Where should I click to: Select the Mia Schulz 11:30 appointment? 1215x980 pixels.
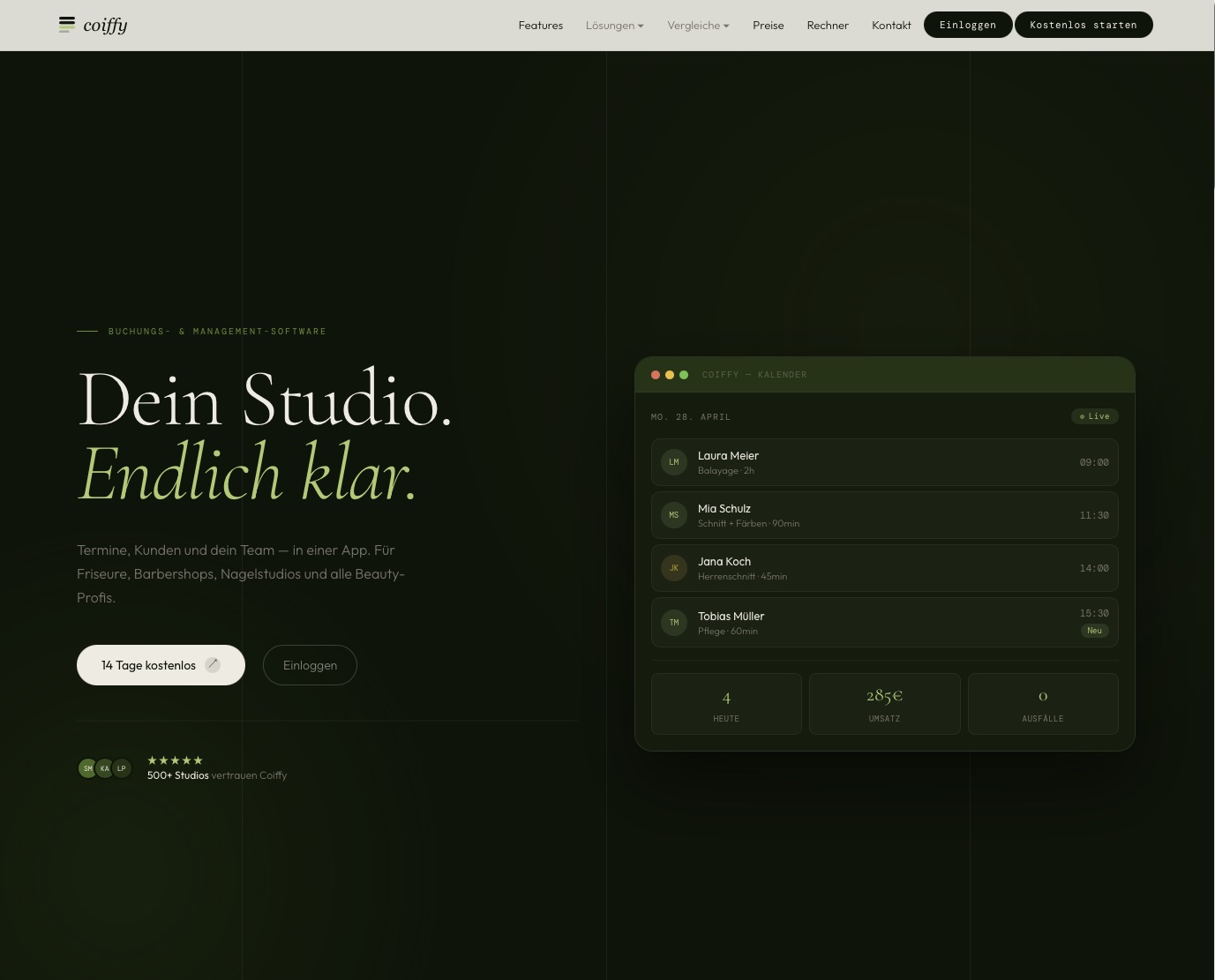pyautogui.click(x=885, y=515)
